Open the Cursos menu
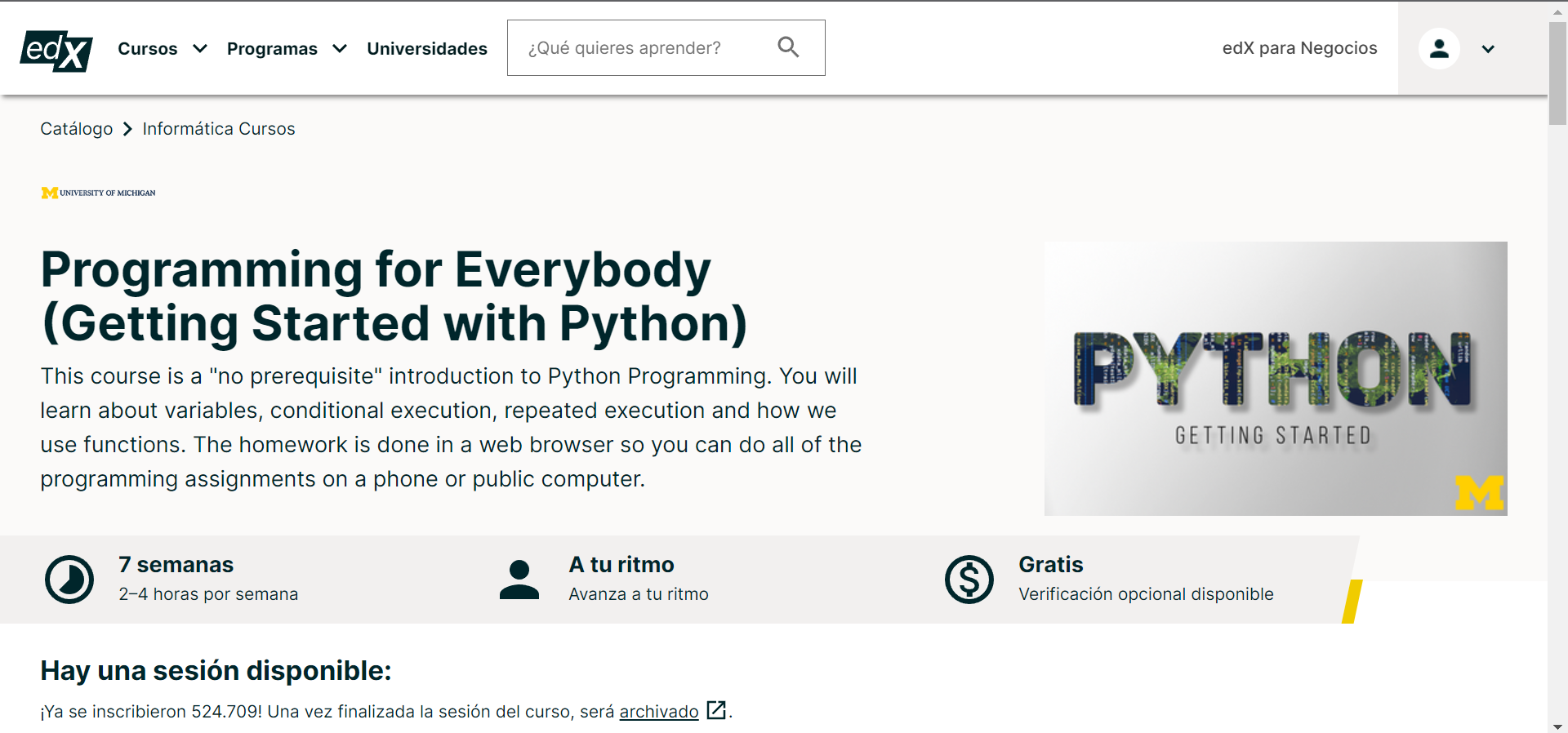Image resolution: width=1568 pixels, height=733 pixels. [x=148, y=49]
